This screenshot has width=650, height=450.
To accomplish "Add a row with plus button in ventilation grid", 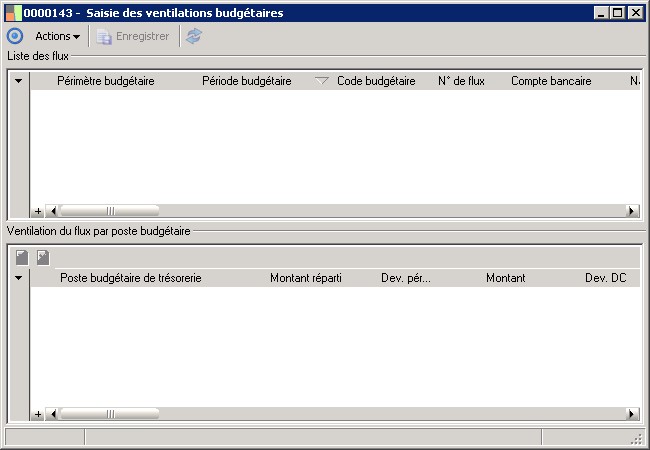I will 38,414.
